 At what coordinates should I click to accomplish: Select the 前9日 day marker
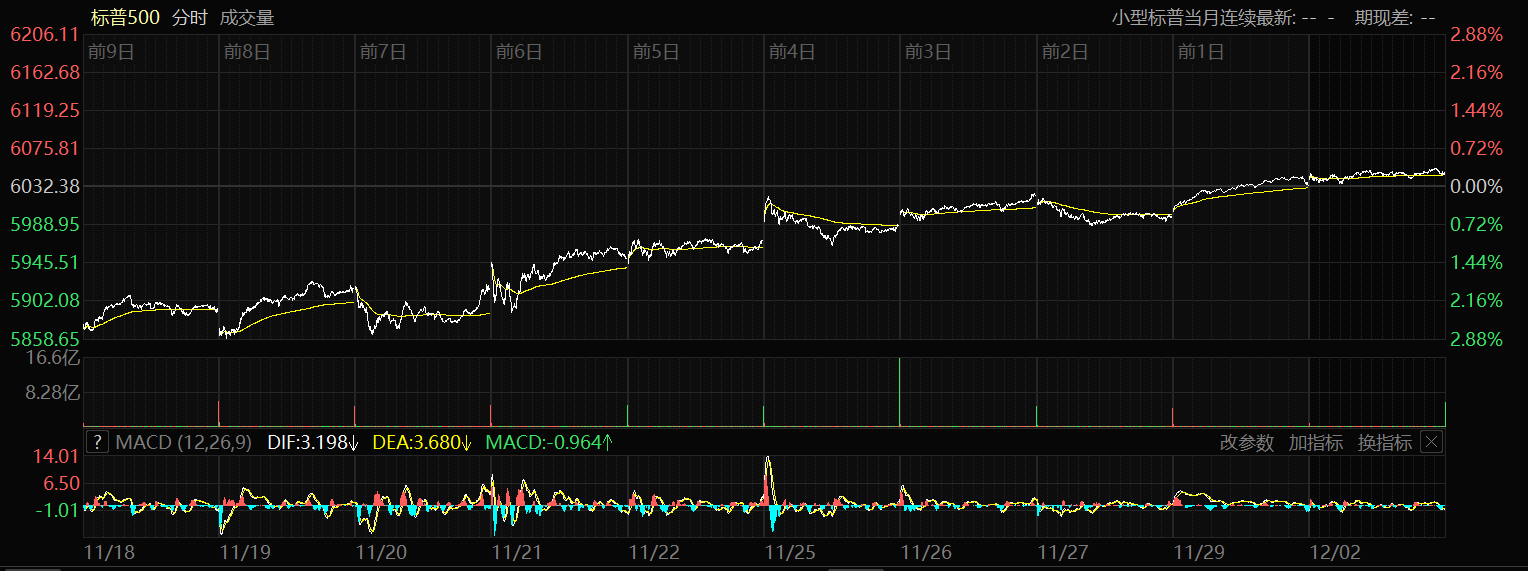(111, 52)
